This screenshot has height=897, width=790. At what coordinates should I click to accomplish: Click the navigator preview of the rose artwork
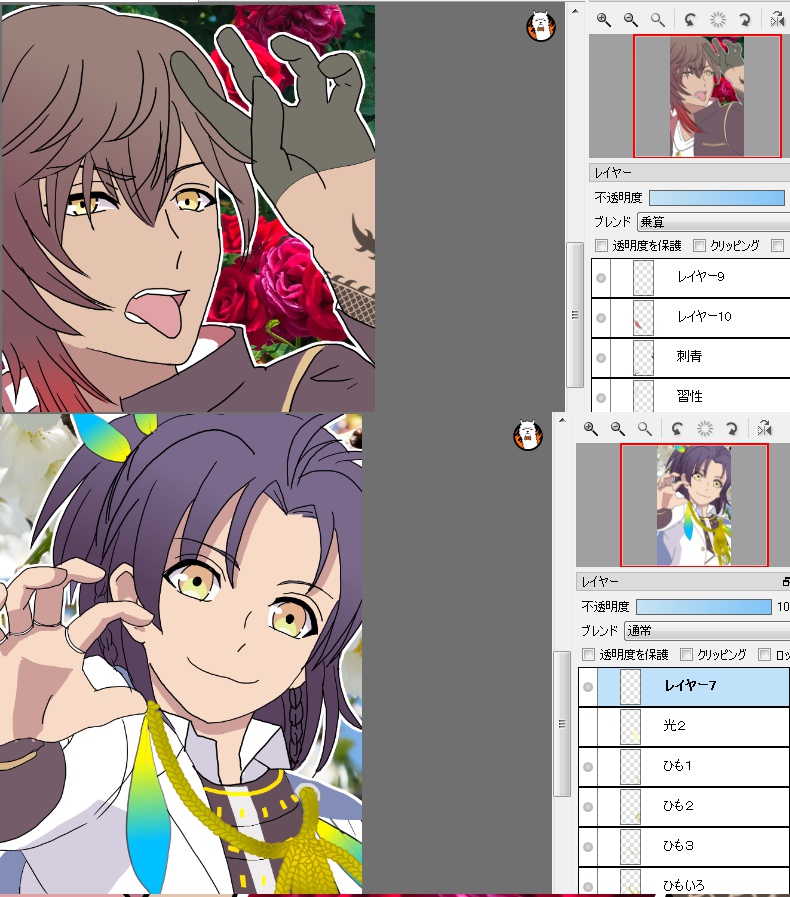tap(707, 96)
